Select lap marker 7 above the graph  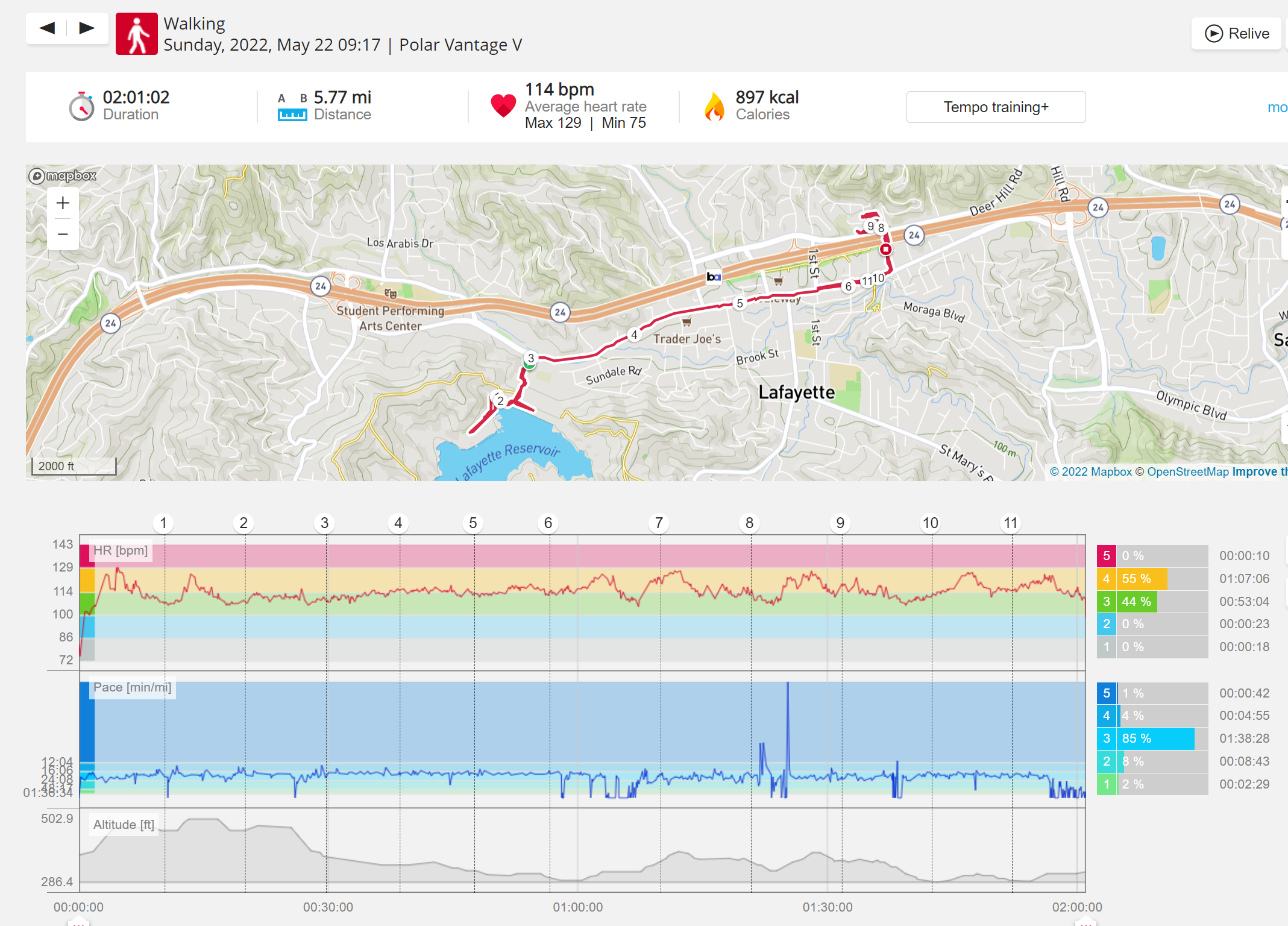(x=659, y=523)
